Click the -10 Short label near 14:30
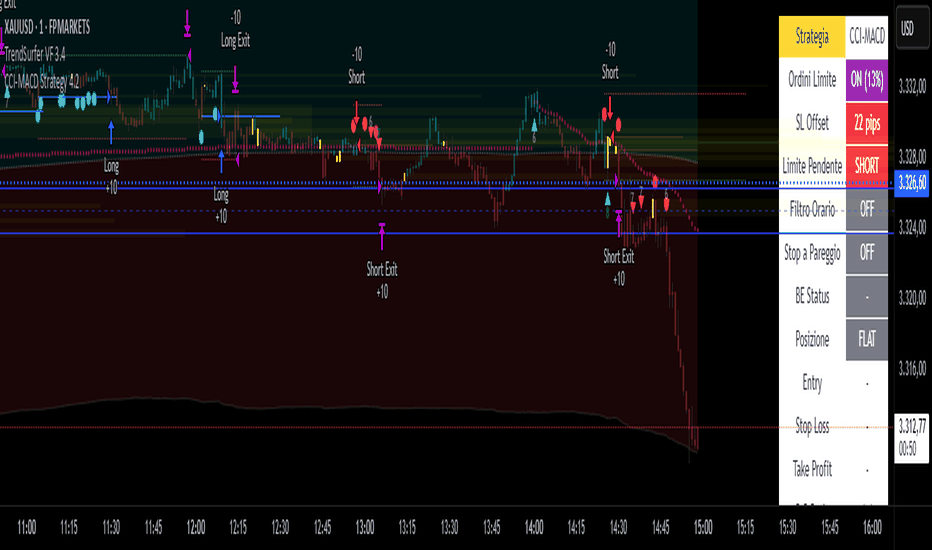The image size is (932, 550). click(610, 61)
